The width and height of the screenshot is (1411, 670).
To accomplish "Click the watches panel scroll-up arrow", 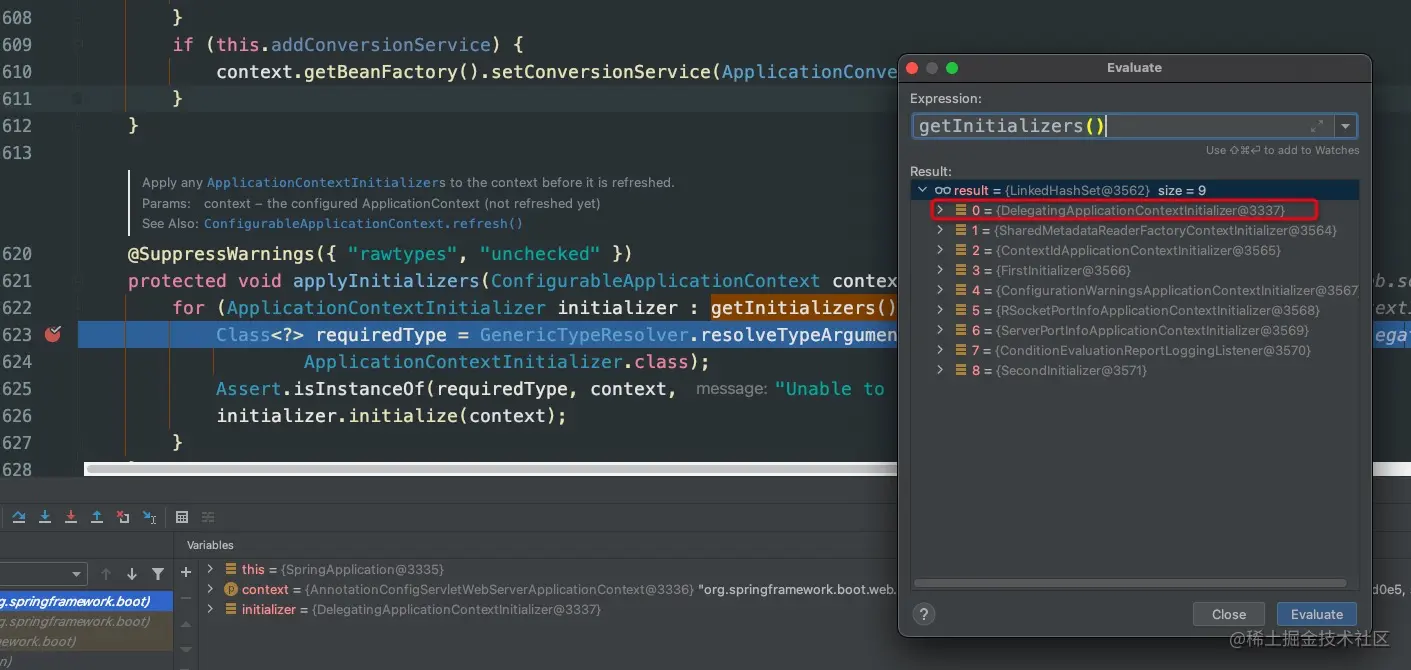I will point(186,624).
